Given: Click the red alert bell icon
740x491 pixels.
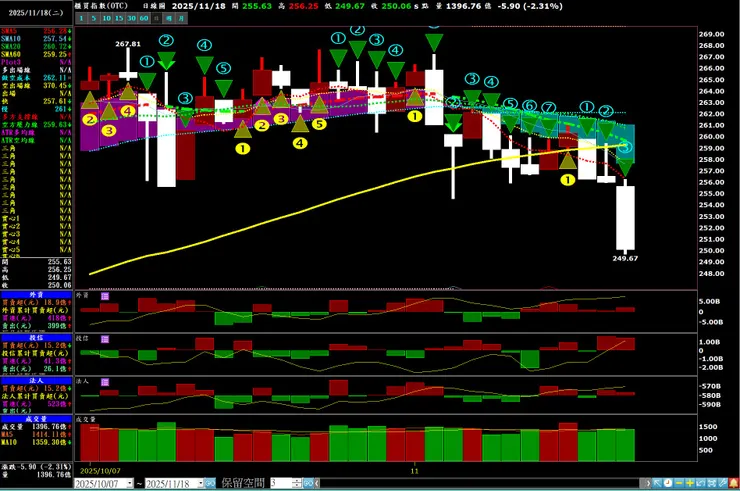Looking at the screenshot, I should pos(733,483).
